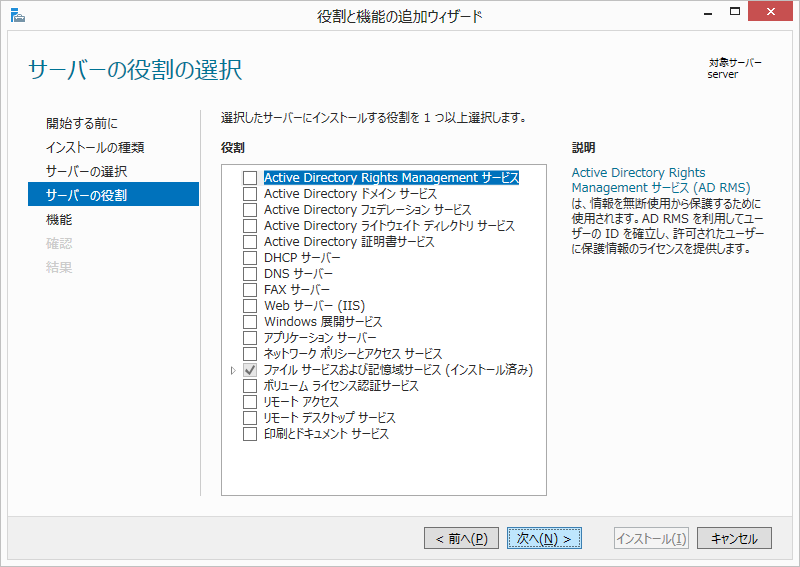Image resolution: width=800 pixels, height=567 pixels.
Task: Open the 開始する前に wizard step
Action: coord(82,124)
